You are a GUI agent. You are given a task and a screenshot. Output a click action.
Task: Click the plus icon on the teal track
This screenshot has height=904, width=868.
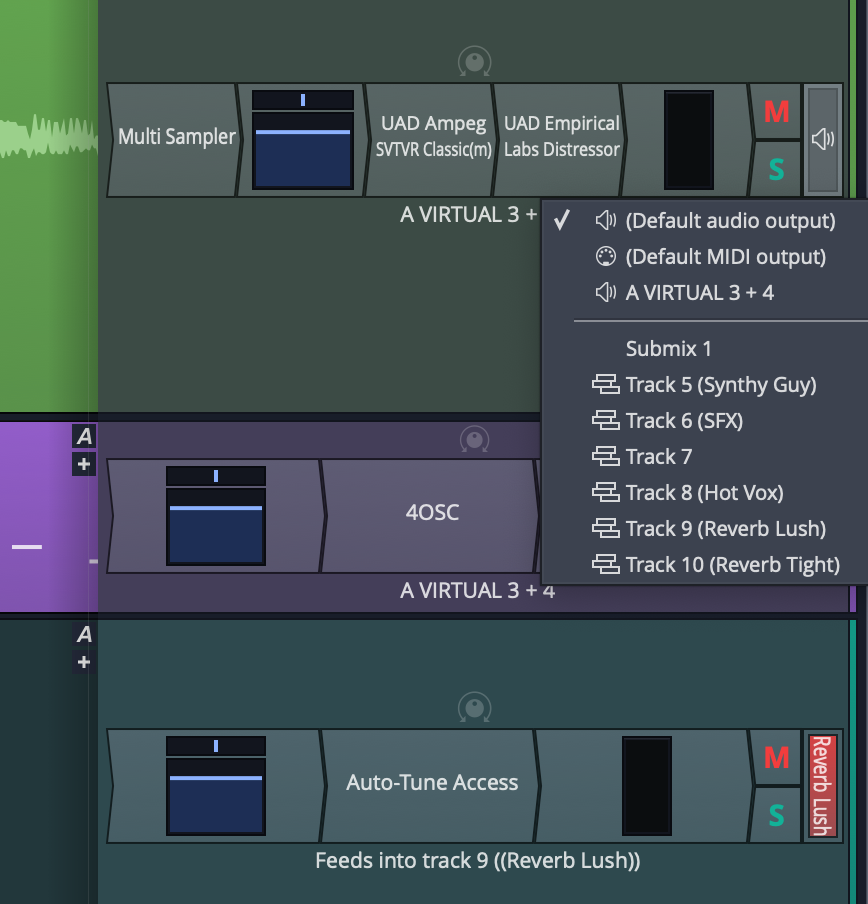84,662
